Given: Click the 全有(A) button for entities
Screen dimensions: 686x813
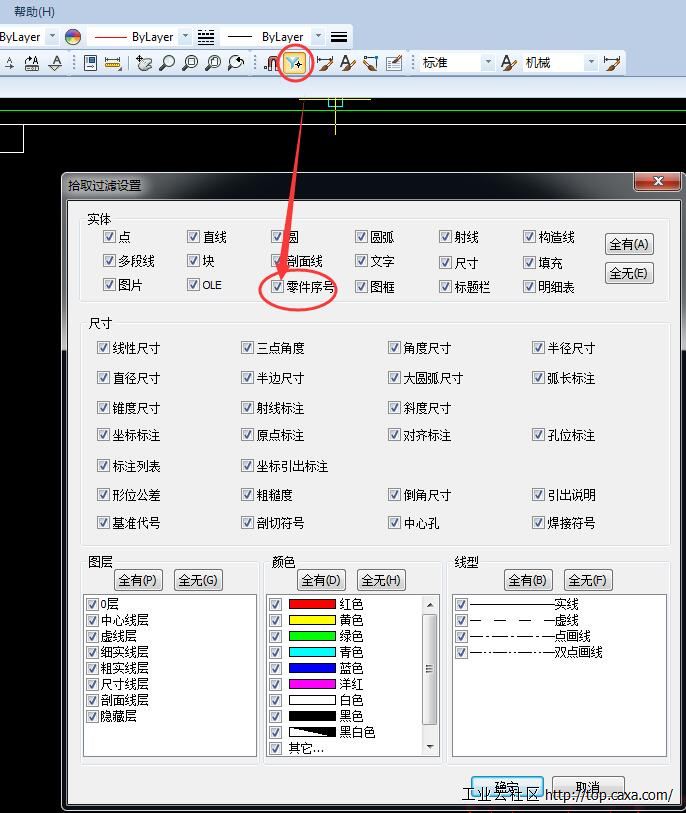Looking at the screenshot, I should point(629,244).
